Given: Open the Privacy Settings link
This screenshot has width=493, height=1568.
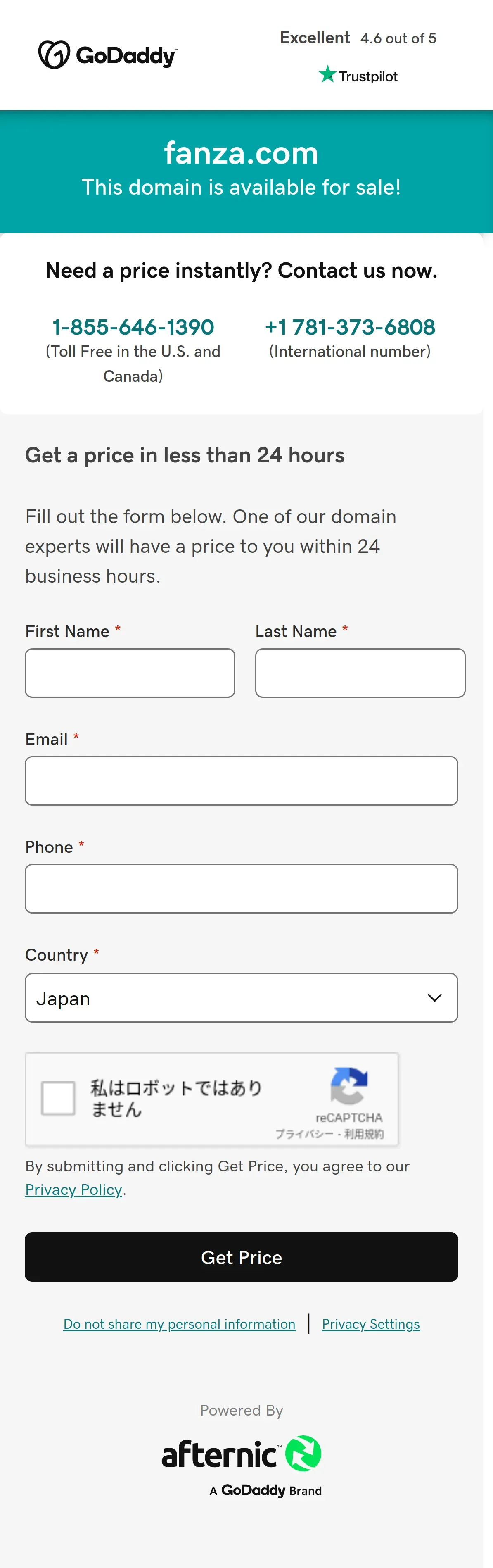Looking at the screenshot, I should tap(371, 1324).
